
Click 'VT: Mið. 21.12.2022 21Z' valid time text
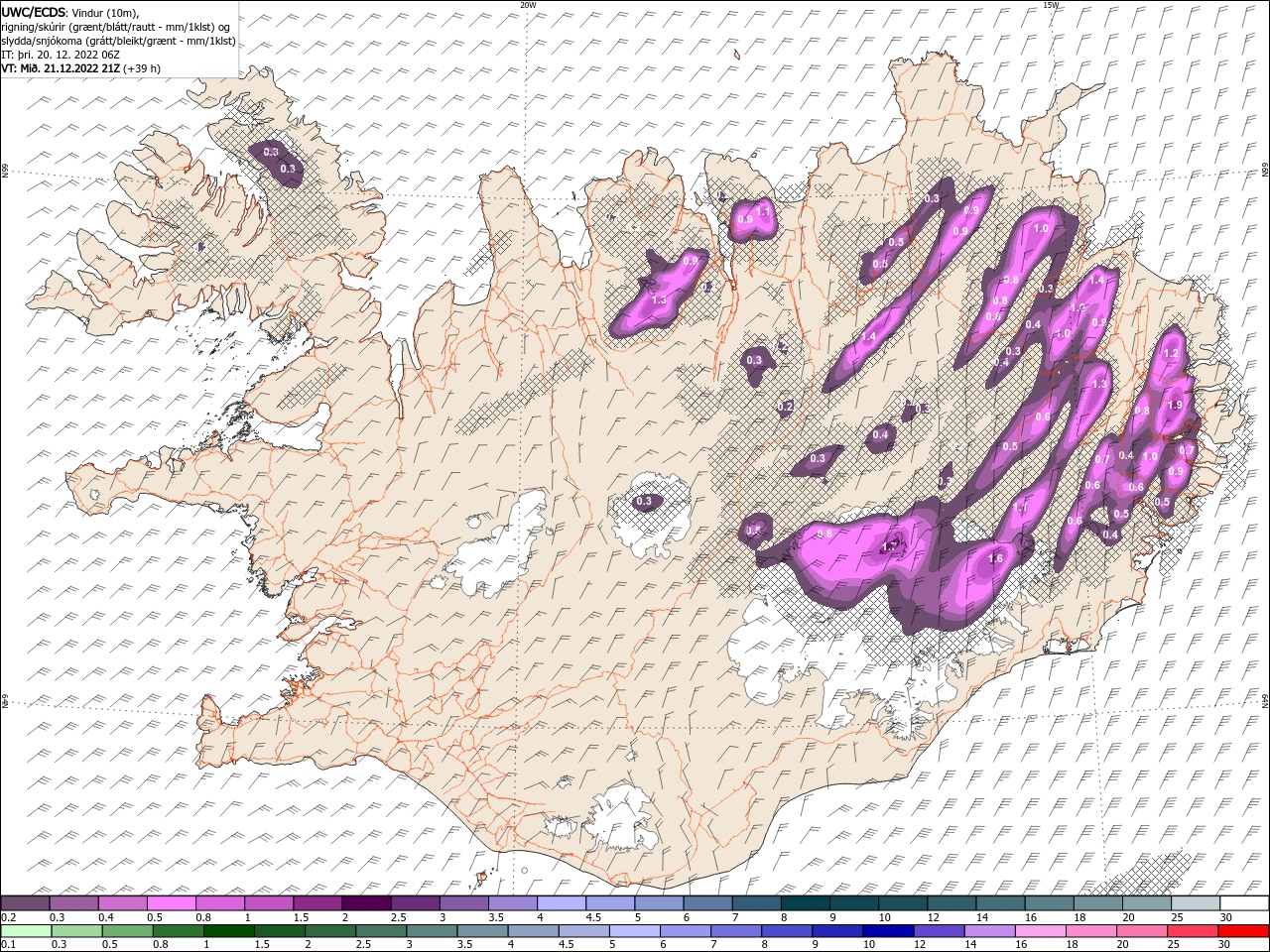pos(61,68)
